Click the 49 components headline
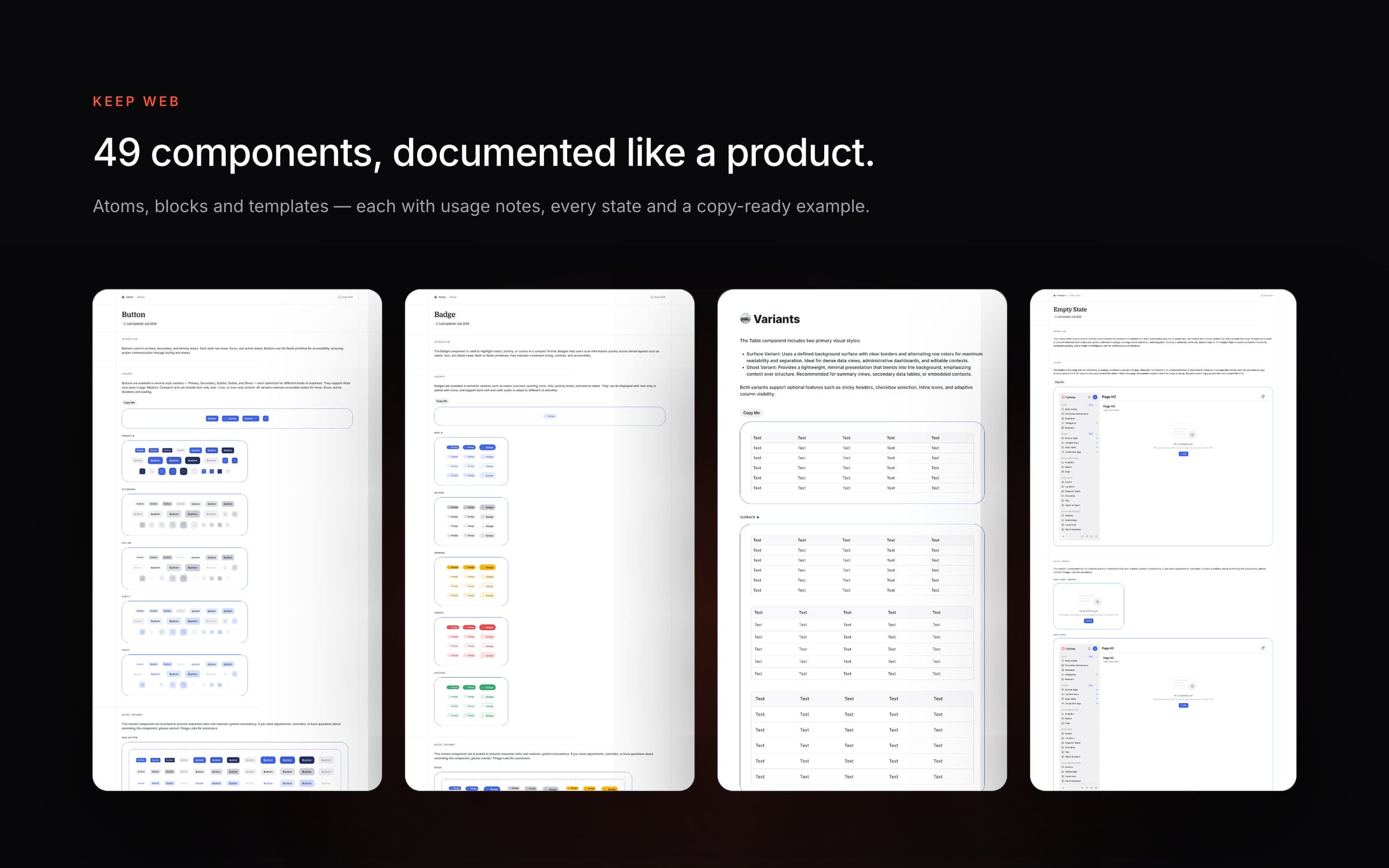1389x868 pixels. click(x=484, y=153)
